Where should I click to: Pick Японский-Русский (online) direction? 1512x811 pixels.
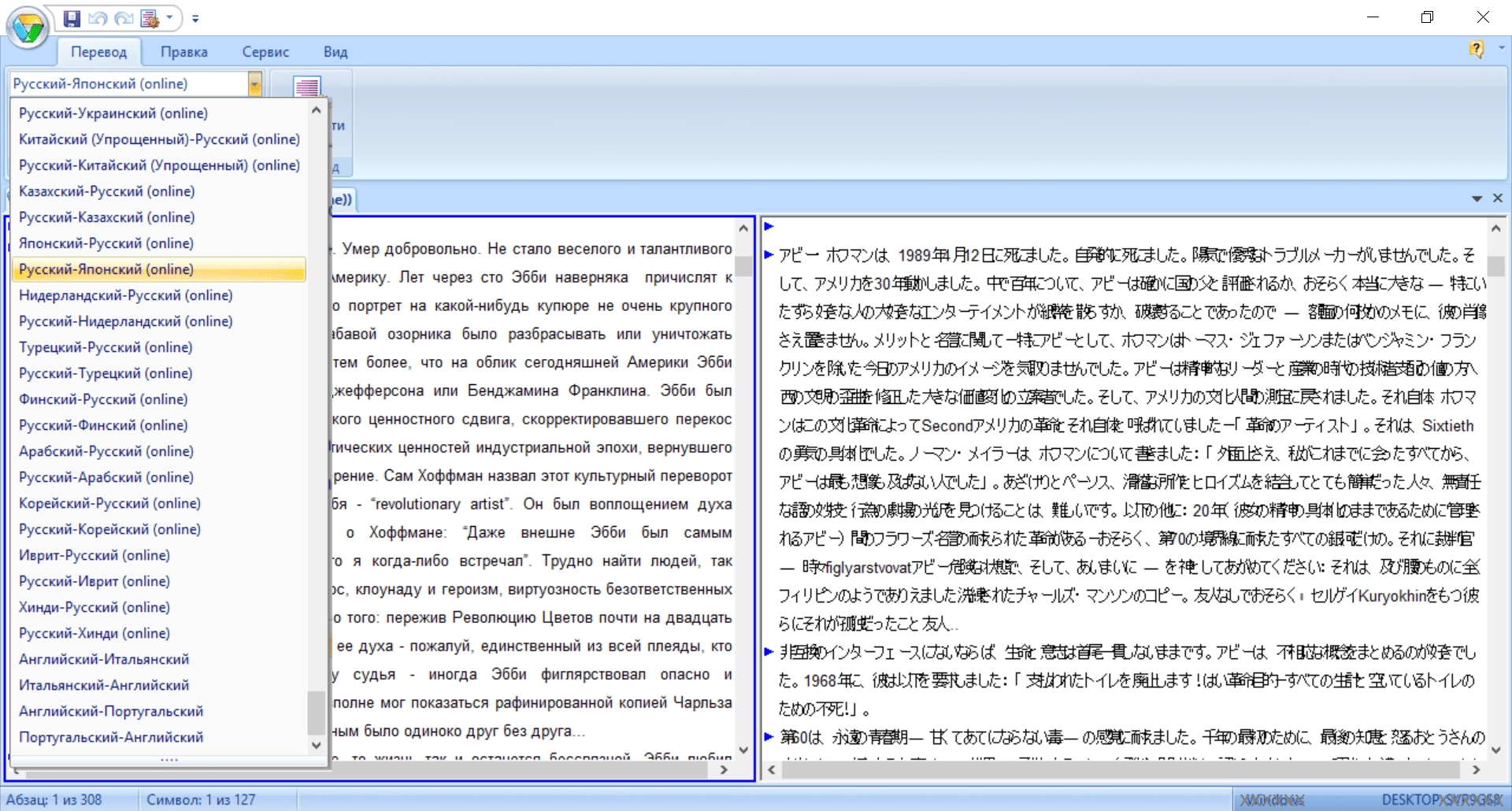[159, 243]
